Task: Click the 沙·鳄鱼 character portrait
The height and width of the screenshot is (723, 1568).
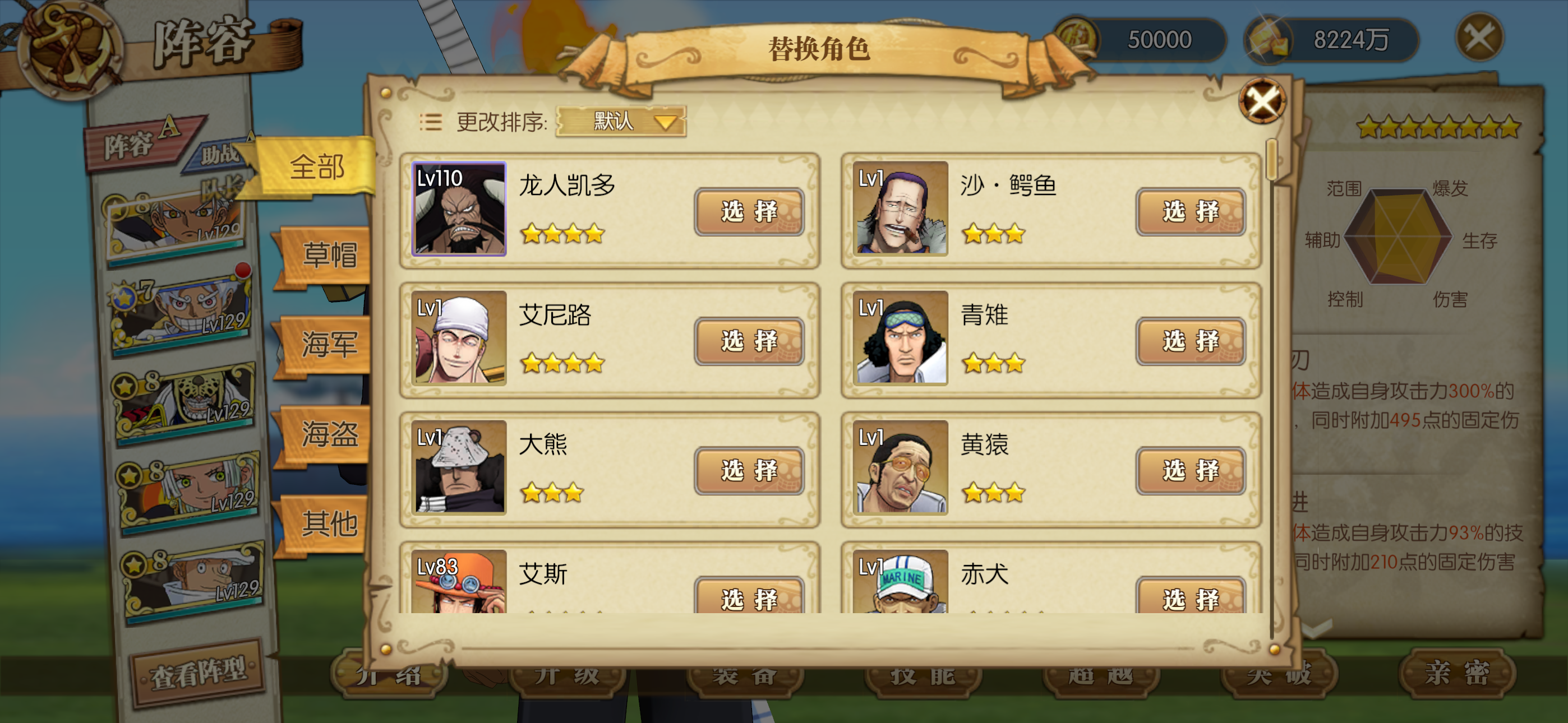Action: [900, 208]
